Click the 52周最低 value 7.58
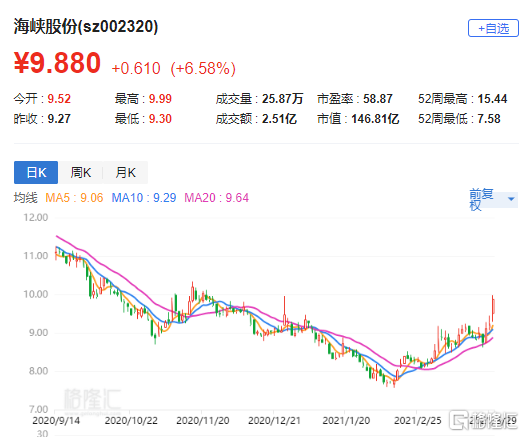The image size is (524, 437). pyautogui.click(x=489, y=119)
